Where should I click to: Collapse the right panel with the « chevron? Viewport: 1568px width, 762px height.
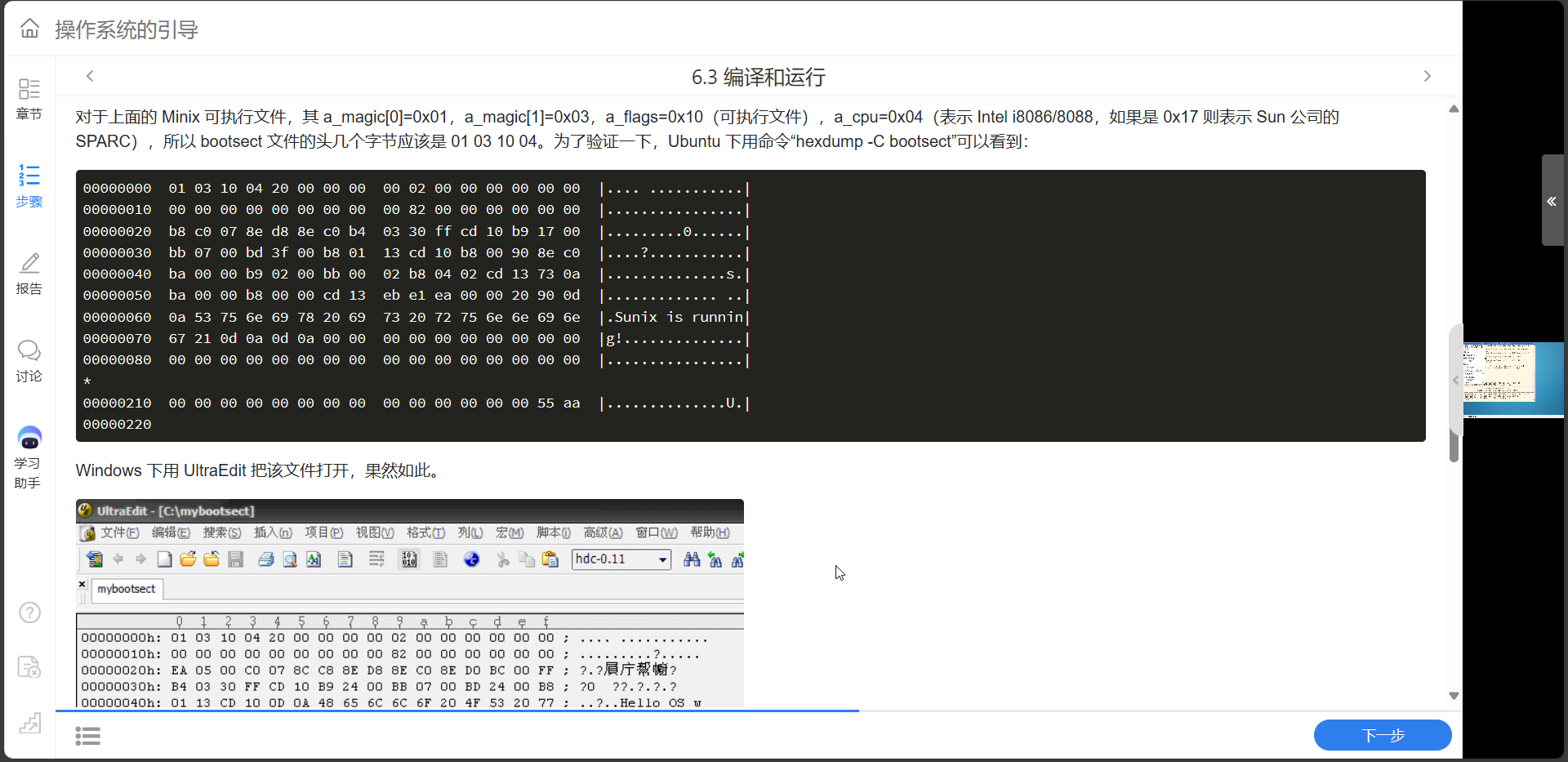pyautogui.click(x=1552, y=202)
